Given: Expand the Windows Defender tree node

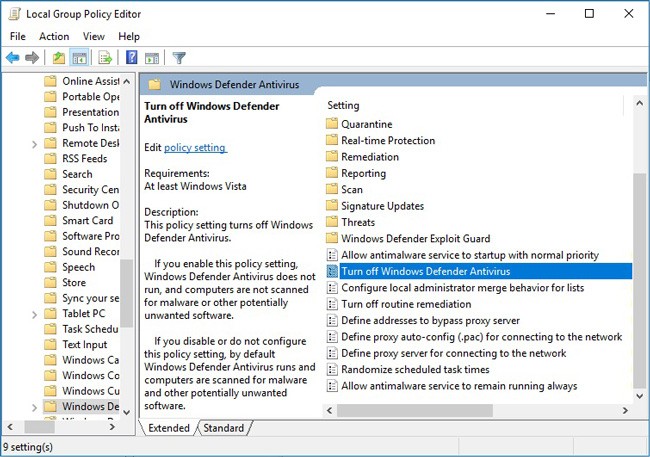Looking at the screenshot, I should point(35,408).
